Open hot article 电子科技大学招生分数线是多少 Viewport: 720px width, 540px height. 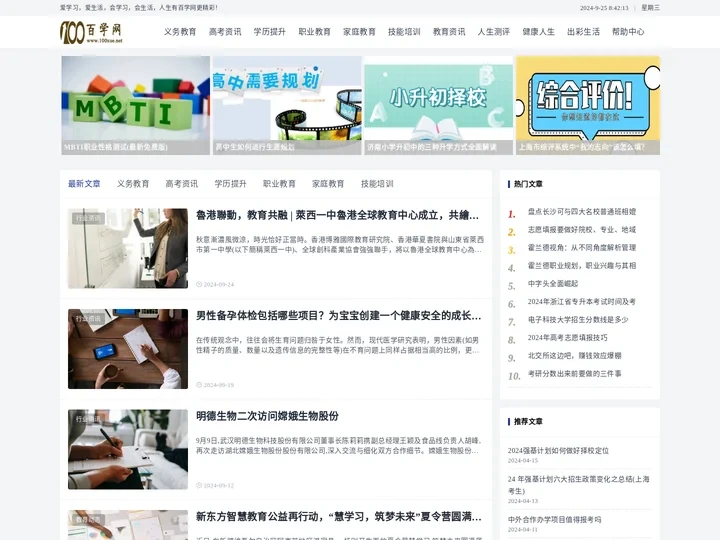pos(578,320)
